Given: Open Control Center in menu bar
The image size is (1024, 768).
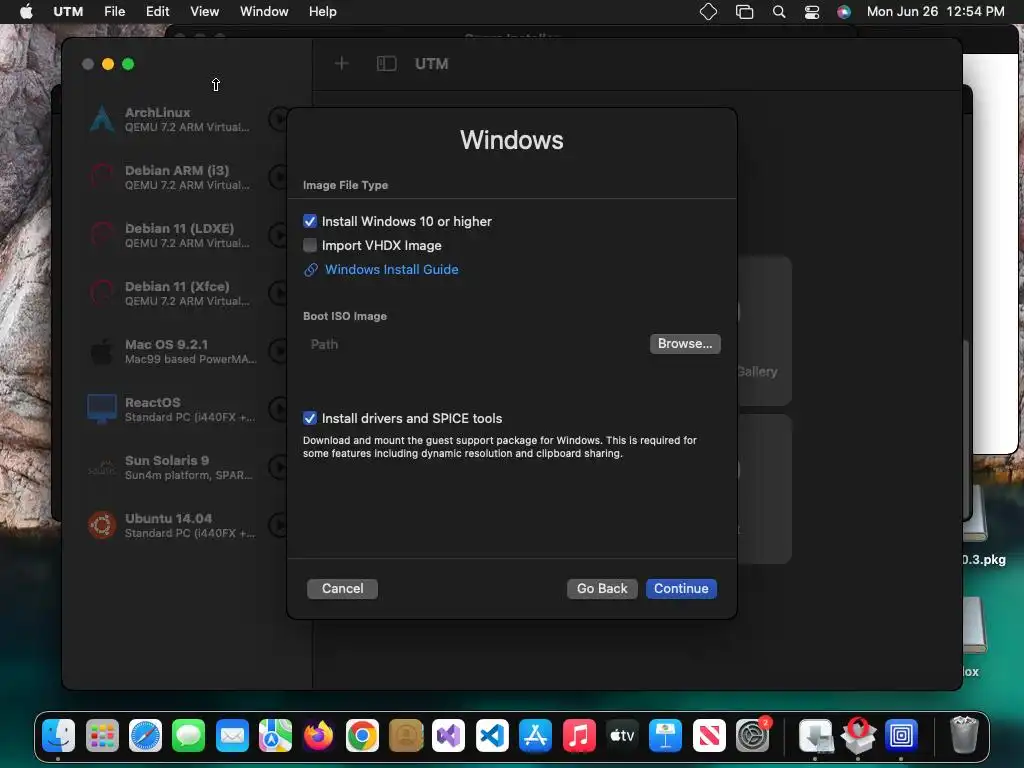Looking at the screenshot, I should tap(812, 12).
